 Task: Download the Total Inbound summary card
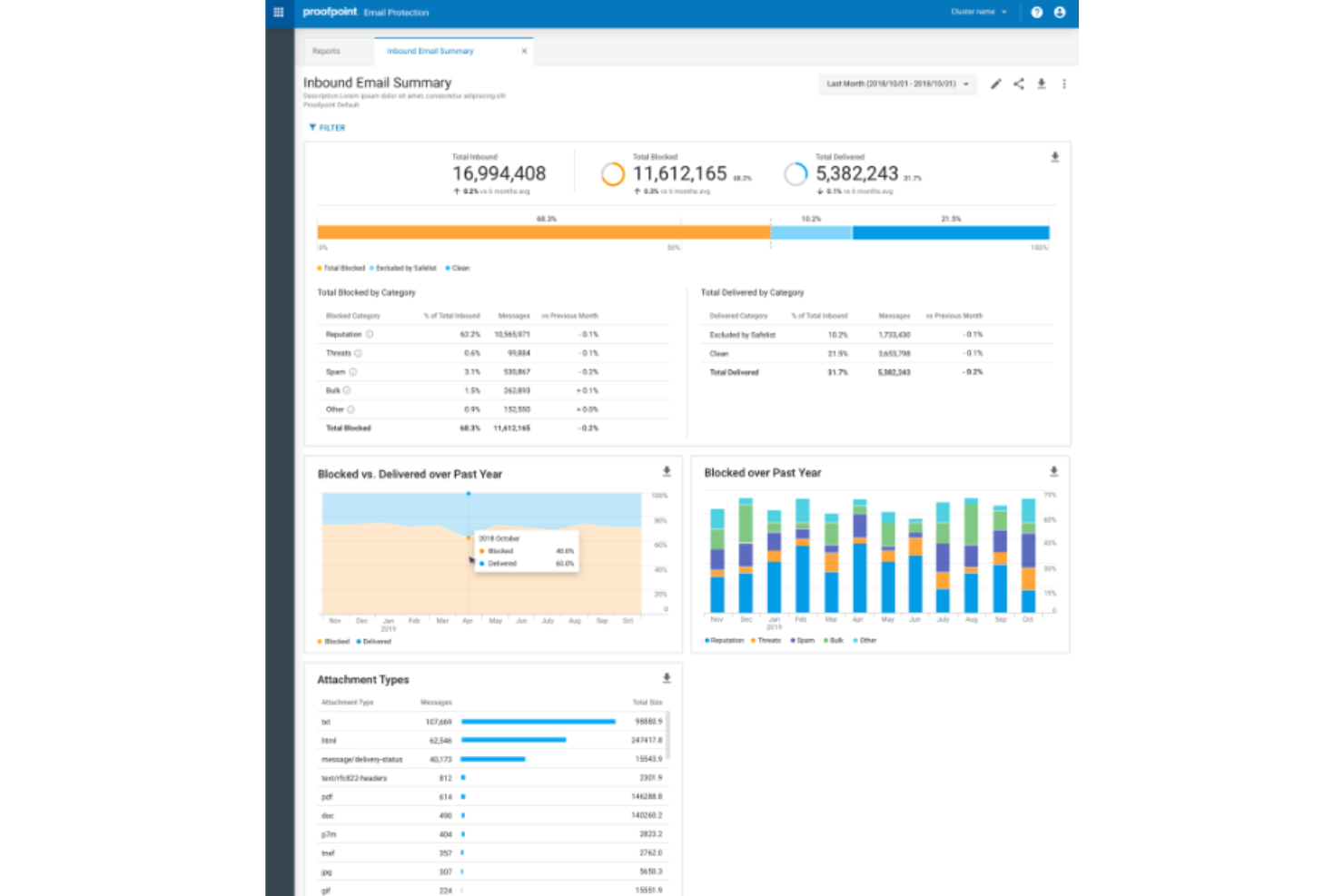click(1054, 157)
